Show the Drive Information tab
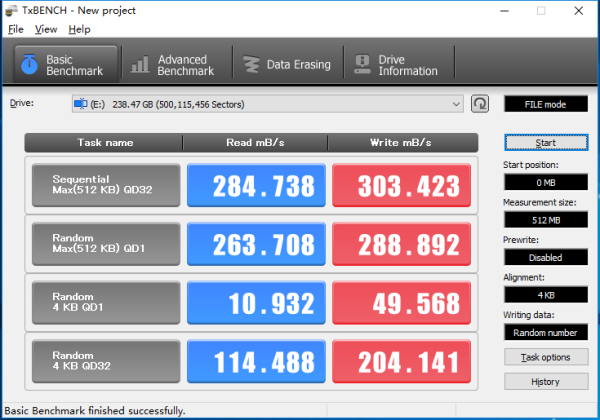 (397, 65)
